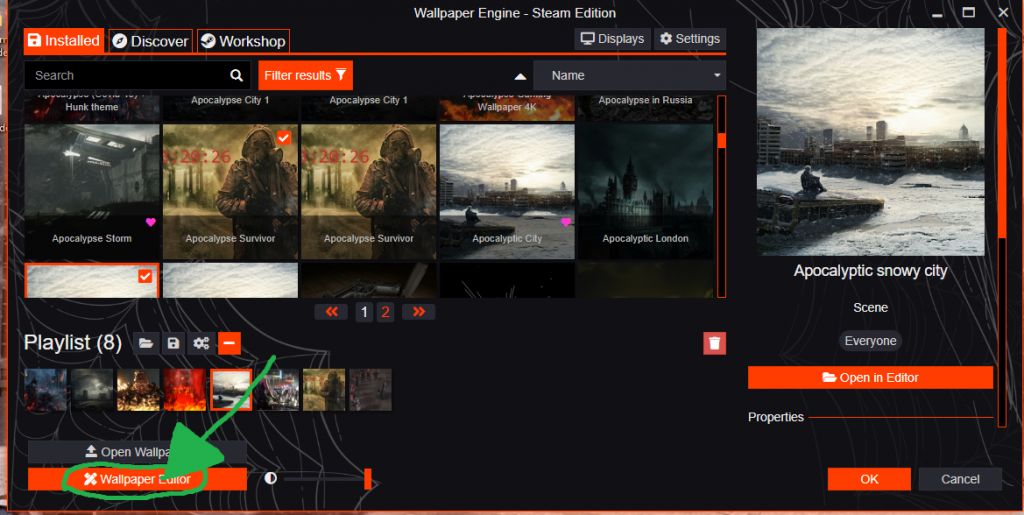Viewport: 1024px width, 515px height.
Task: Select Apocalypse Survivor wallpaper without the checkmark
Action: 368,191
